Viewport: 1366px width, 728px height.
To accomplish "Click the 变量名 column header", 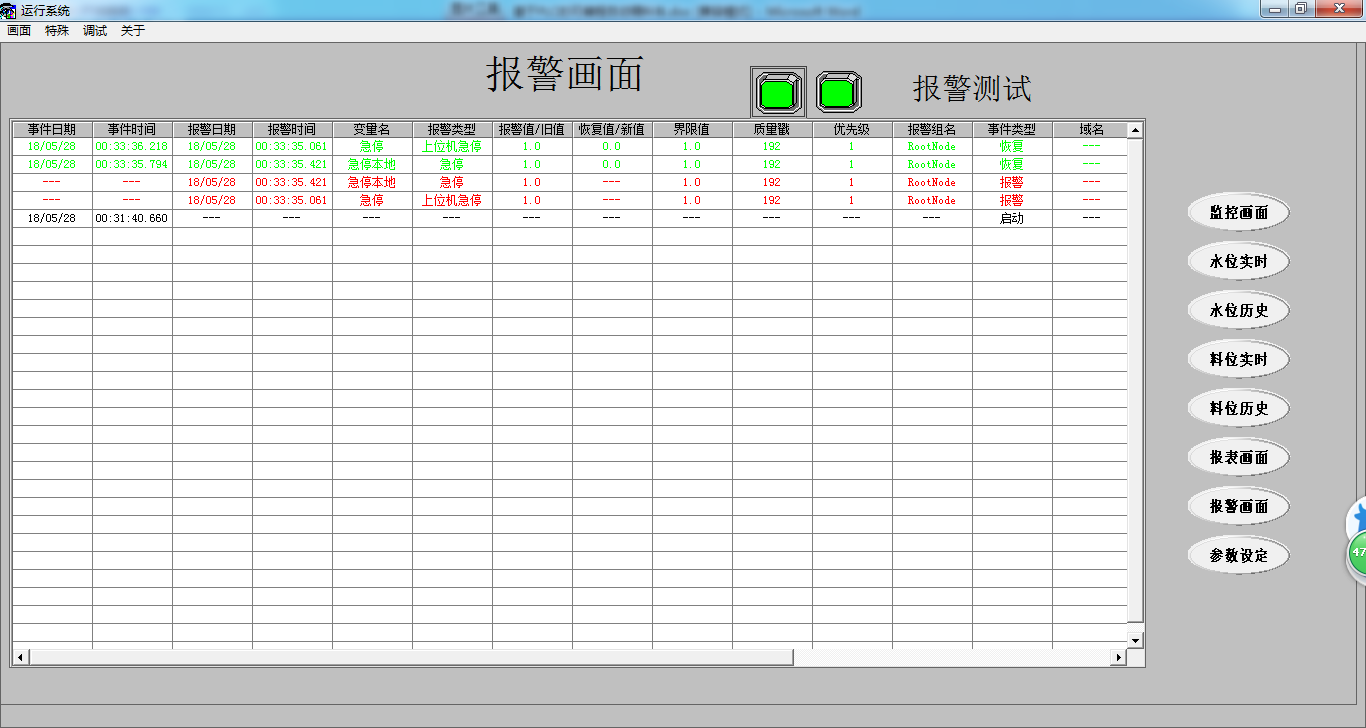I will 372,130.
